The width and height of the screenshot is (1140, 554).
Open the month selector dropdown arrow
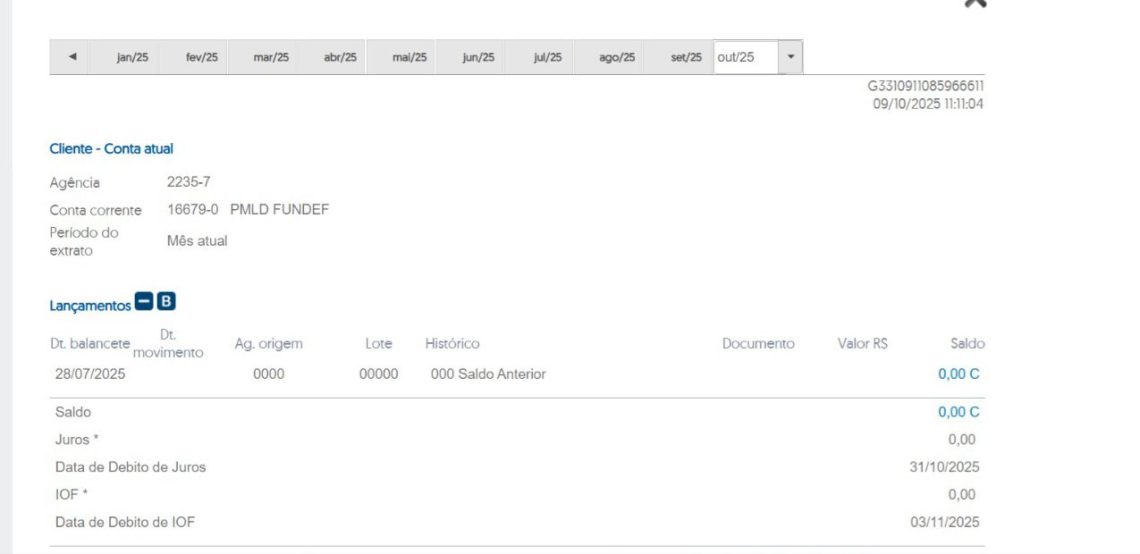point(791,57)
